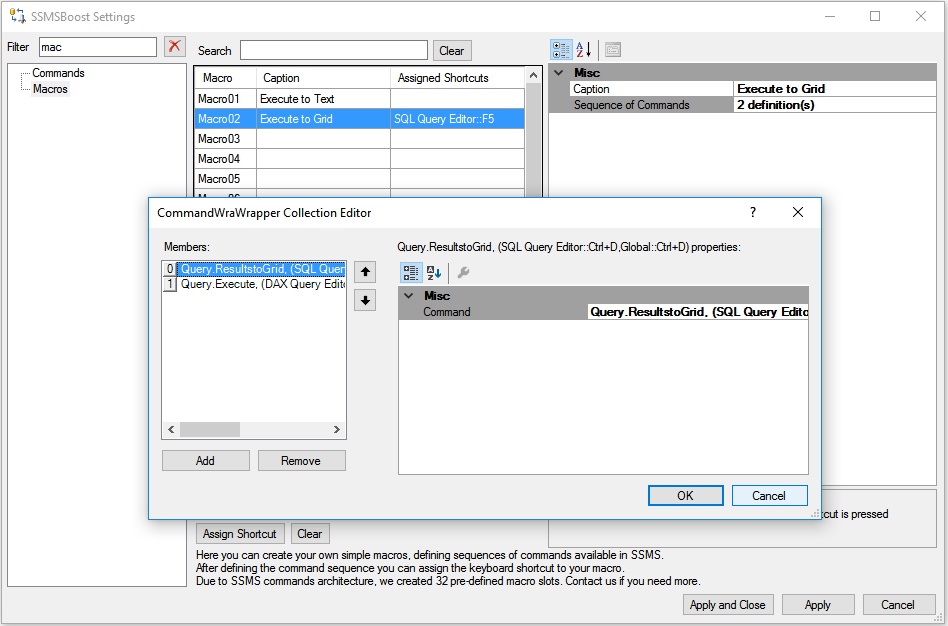948x626 pixels.
Task: Click the Assign Shortcut button
Action: (x=240, y=533)
